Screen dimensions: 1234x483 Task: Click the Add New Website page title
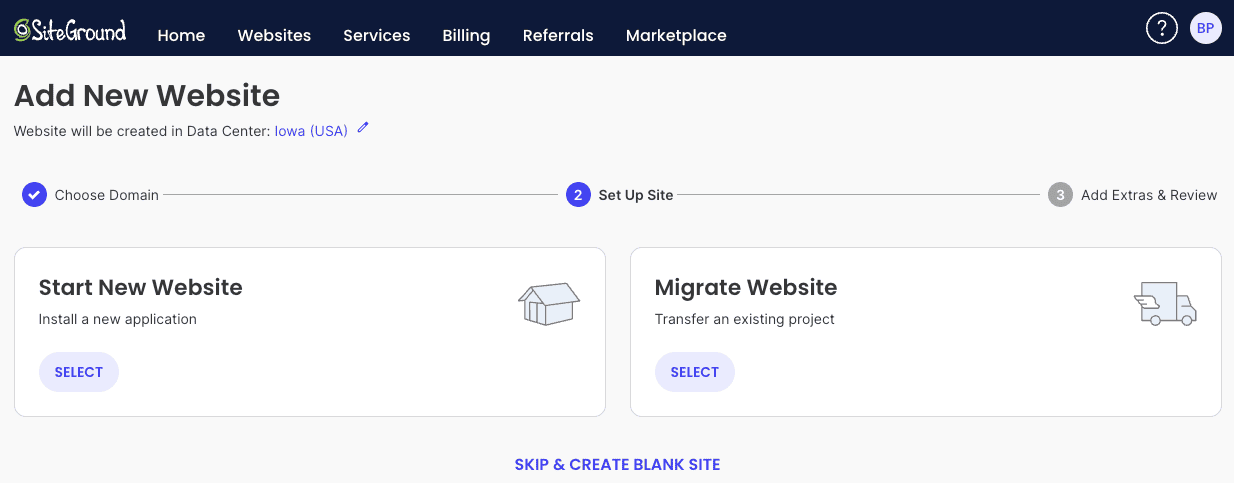point(147,95)
